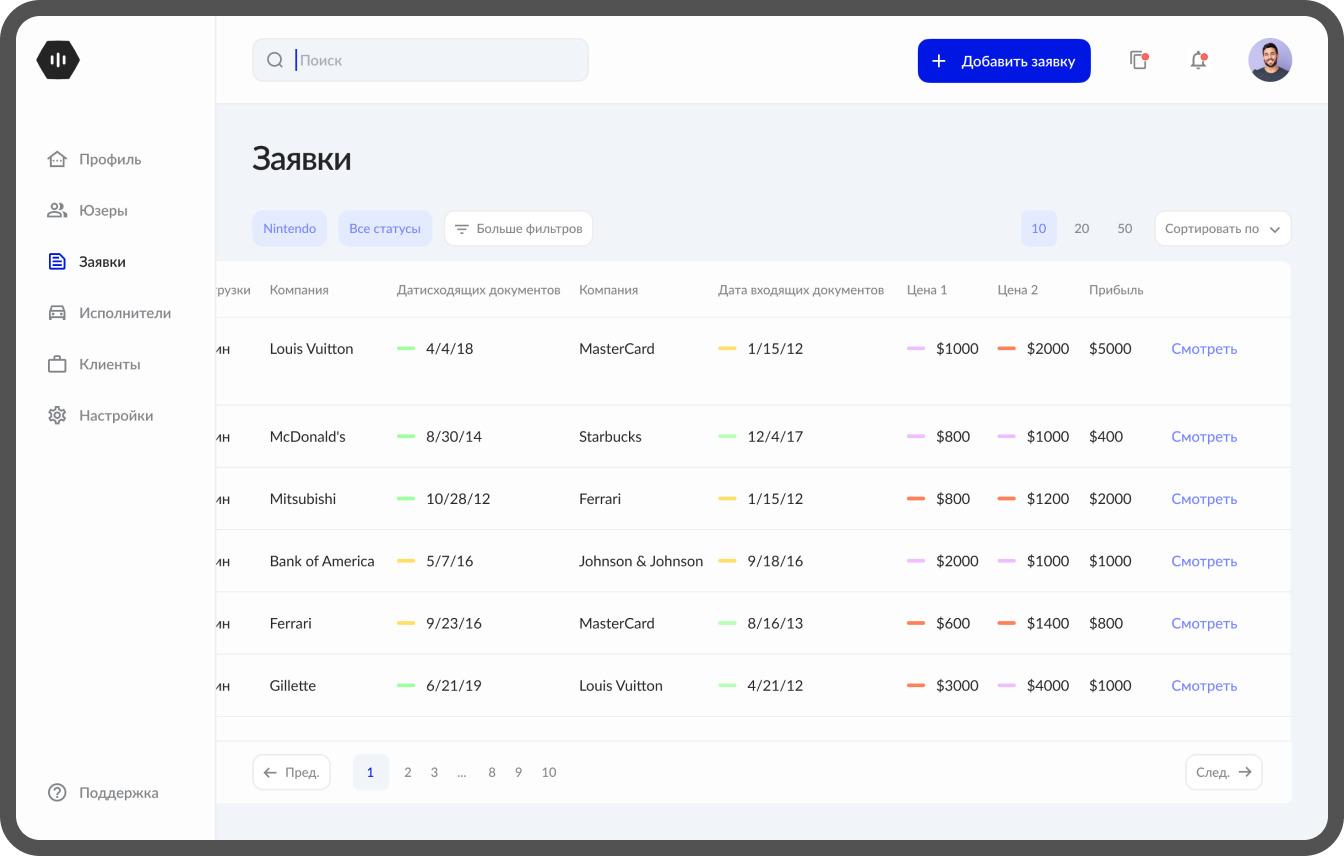The height and width of the screenshot is (856, 1344).
Task: Click the search magnifier icon
Action: [275, 60]
